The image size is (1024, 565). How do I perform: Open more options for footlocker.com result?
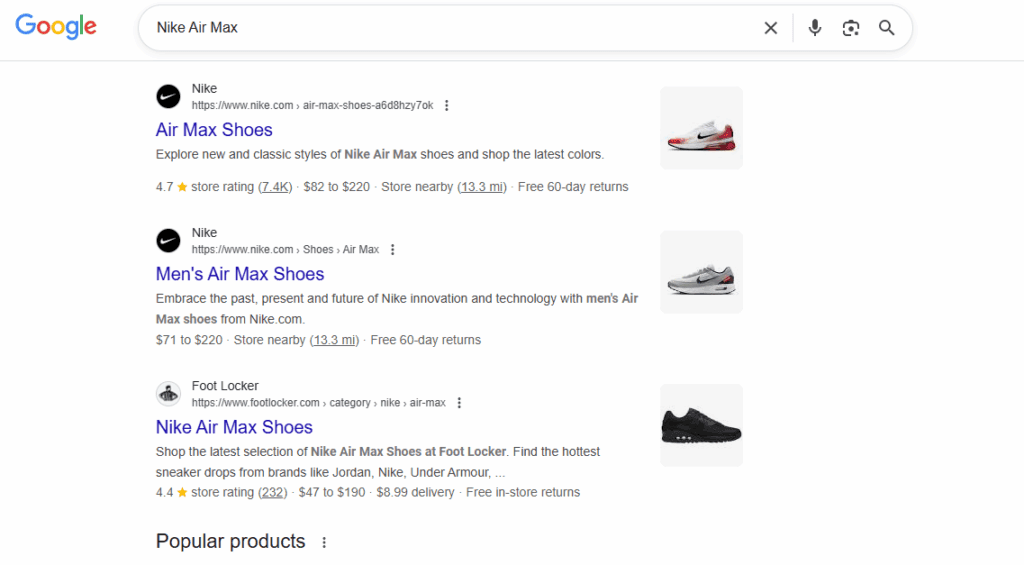[x=459, y=403]
